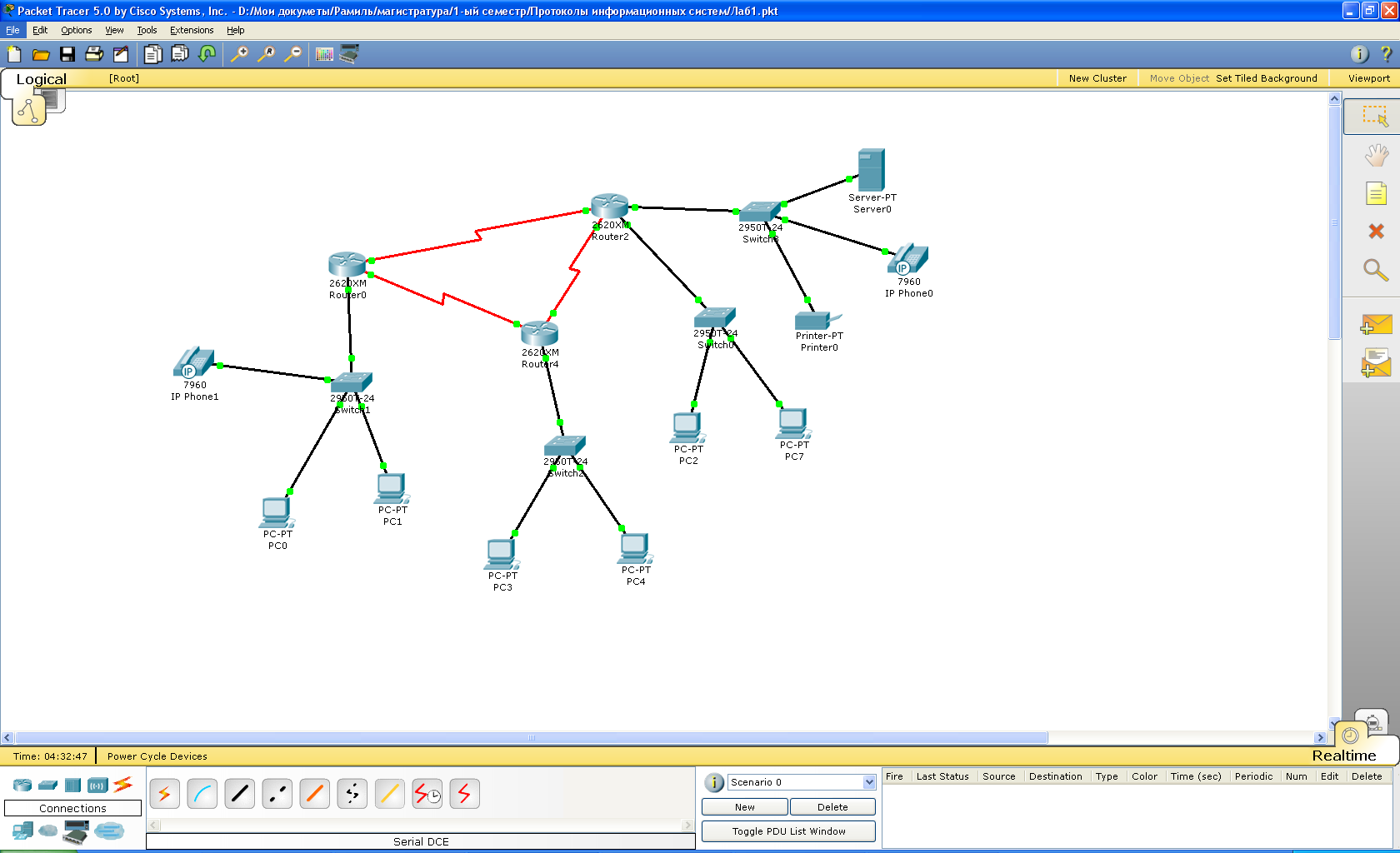Viewport: 1400px width, 853px height.
Task: Select the Inspect magnifier tool
Action: click(x=1376, y=269)
